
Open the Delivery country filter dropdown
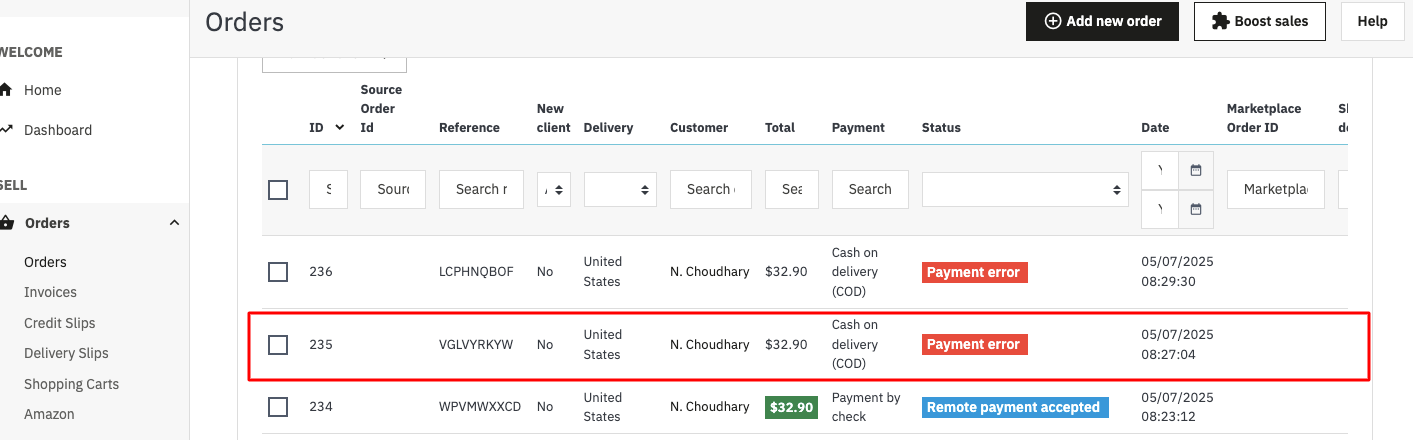pyautogui.click(x=620, y=189)
